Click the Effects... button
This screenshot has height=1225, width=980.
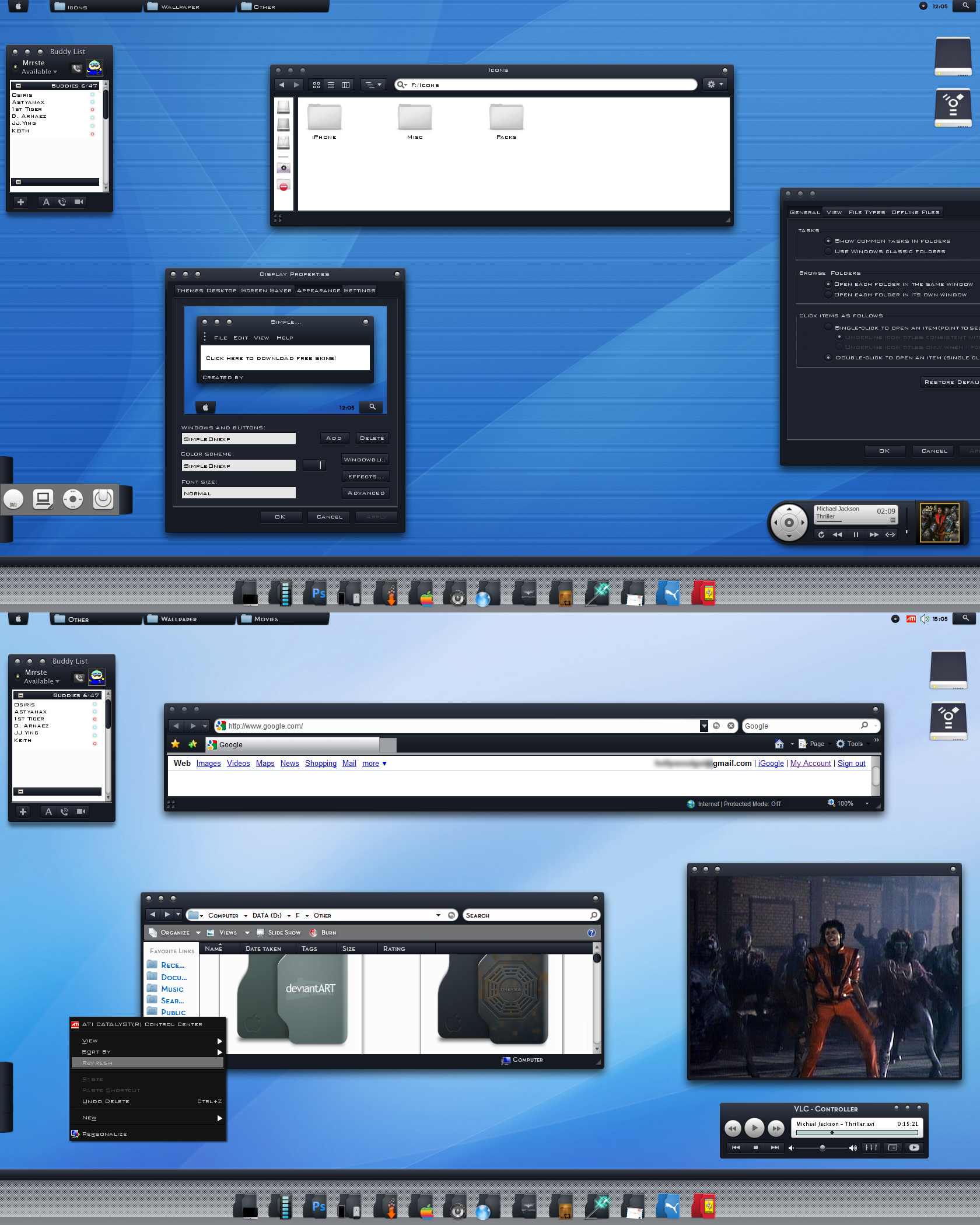point(365,477)
